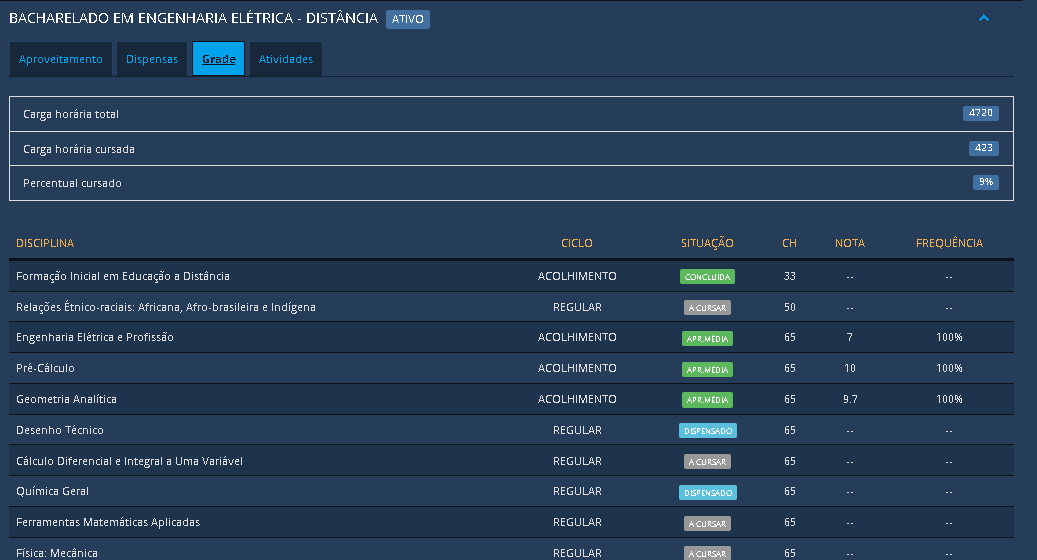
Task: Select Cálculo Diferencial e Integral discipline
Action: click(x=129, y=461)
